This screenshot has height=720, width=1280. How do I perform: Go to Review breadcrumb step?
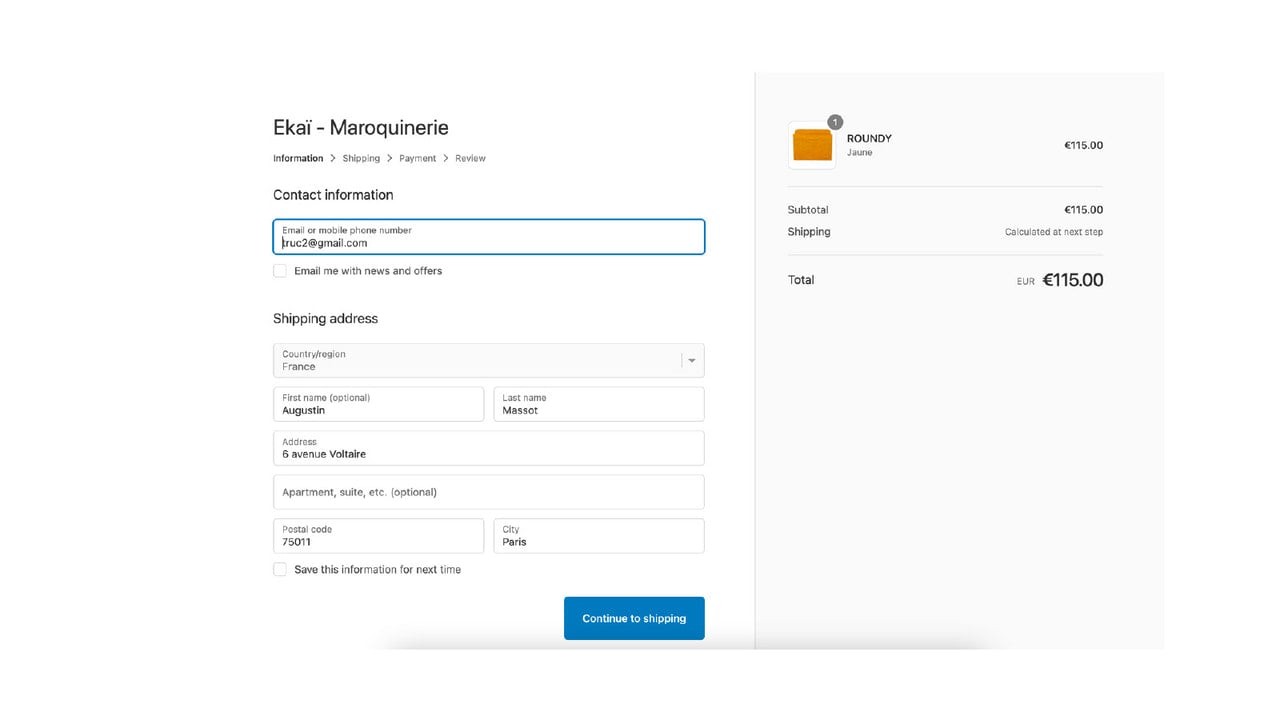[470, 158]
